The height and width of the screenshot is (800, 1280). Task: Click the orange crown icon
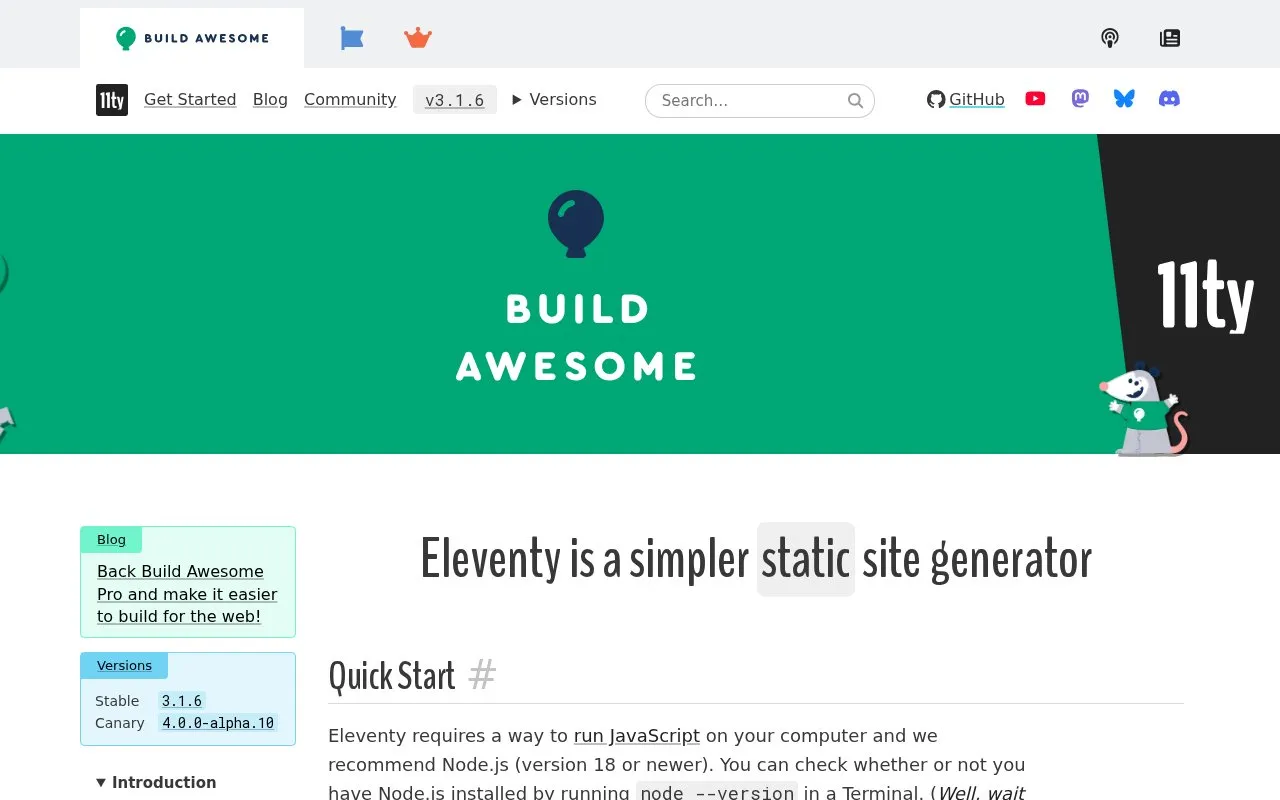click(418, 38)
